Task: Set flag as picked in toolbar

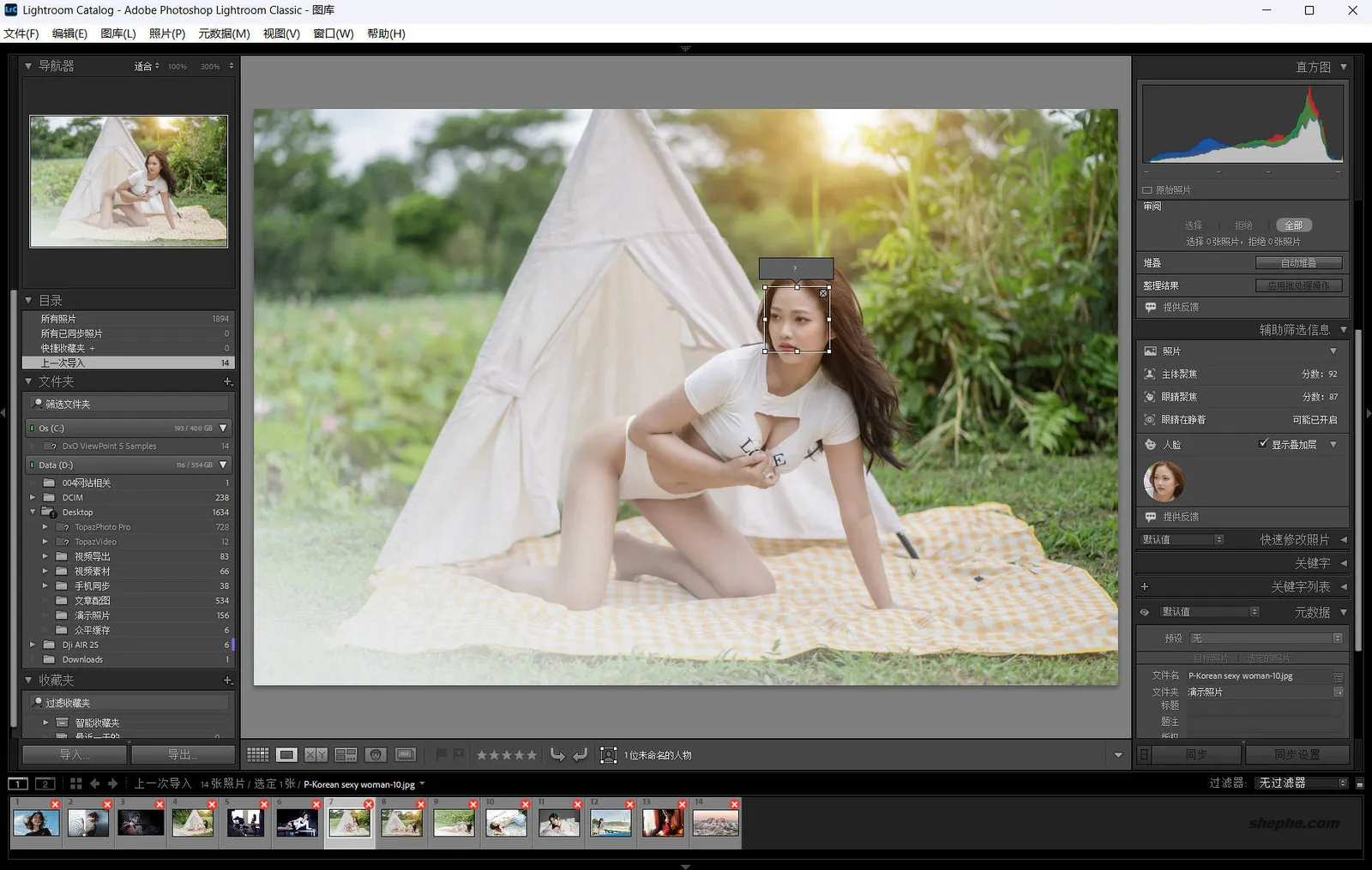Action: coord(441,754)
